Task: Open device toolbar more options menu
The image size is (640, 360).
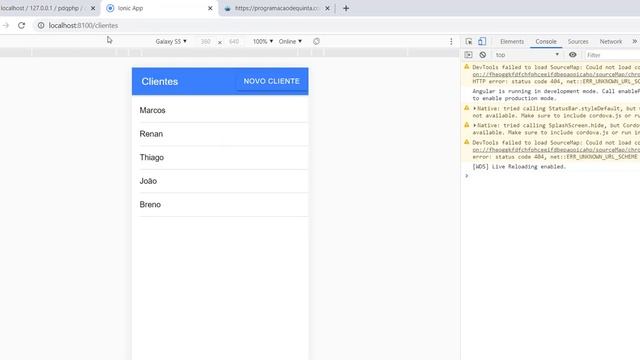Action: click(451, 41)
